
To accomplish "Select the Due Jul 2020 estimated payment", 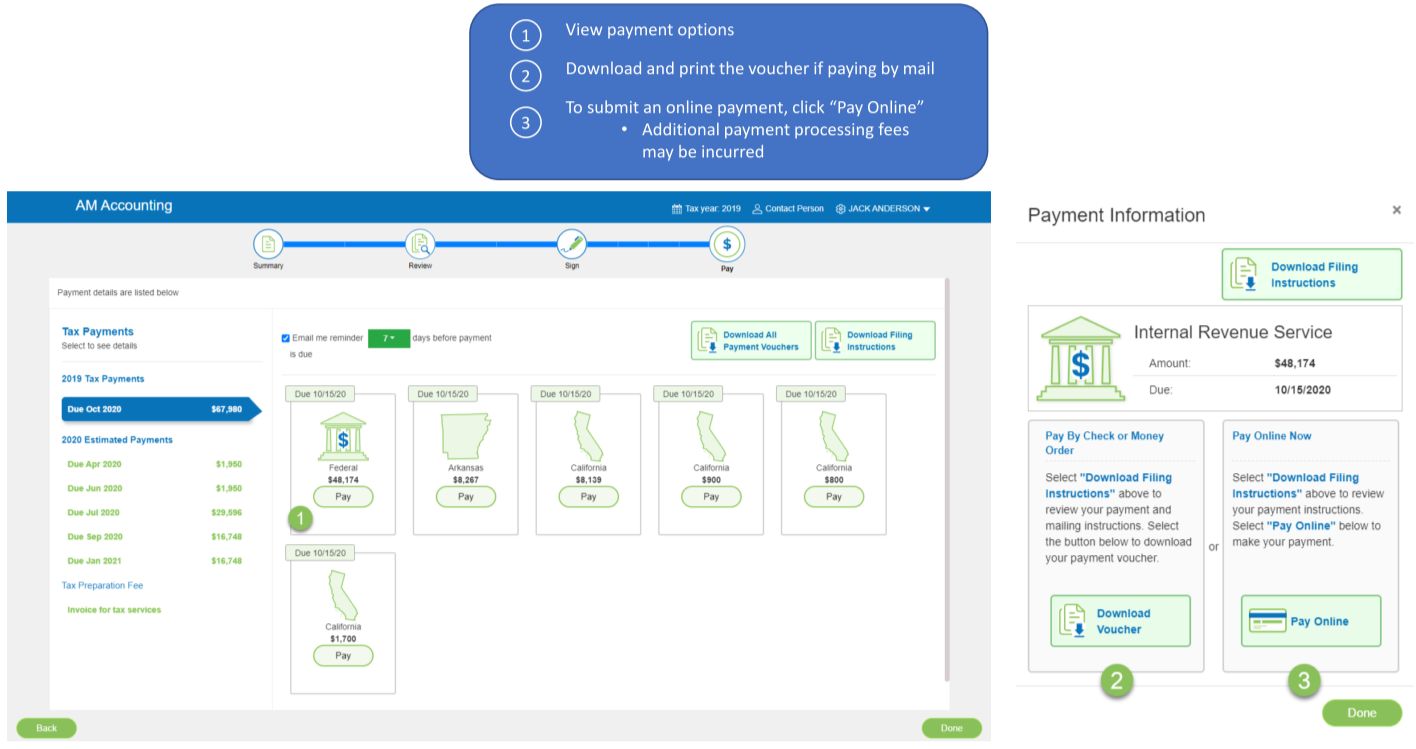I will pyautogui.click(x=154, y=512).
